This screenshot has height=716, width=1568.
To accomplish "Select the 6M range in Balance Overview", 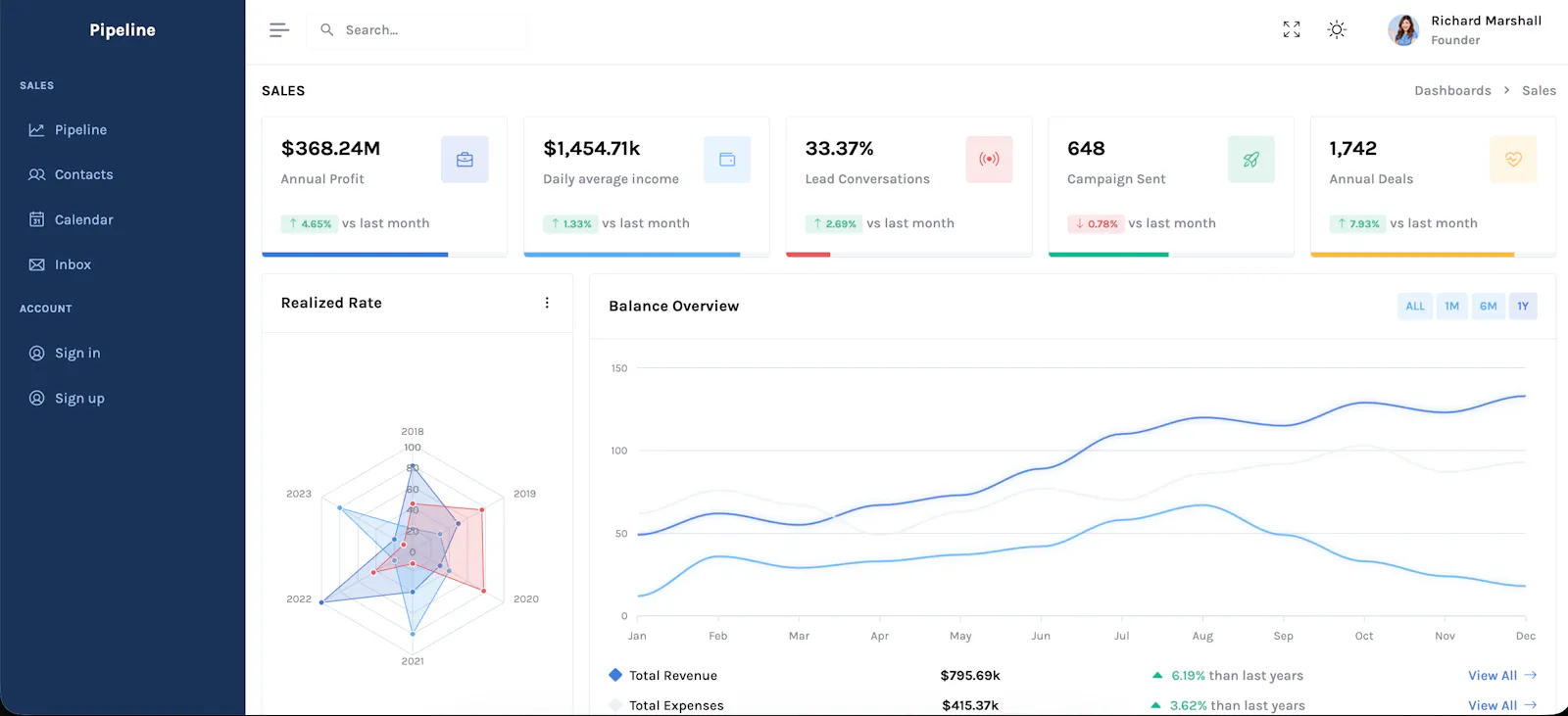I will tap(1488, 307).
